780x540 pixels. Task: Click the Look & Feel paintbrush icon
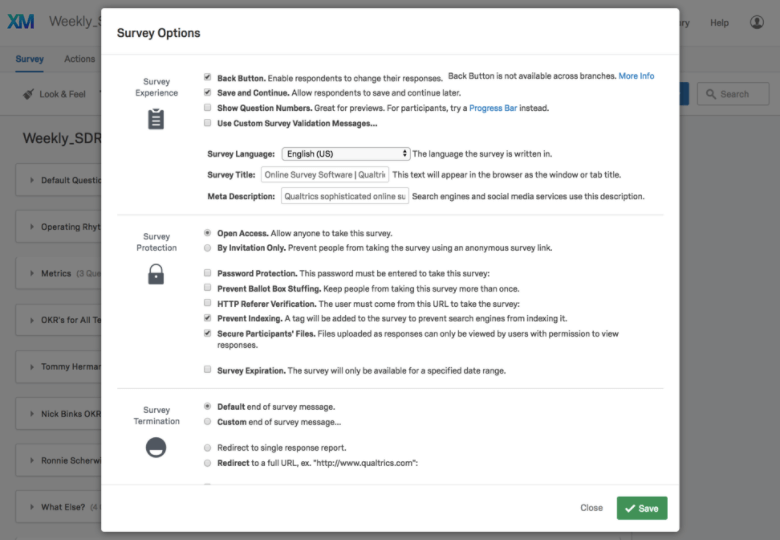pos(28,94)
